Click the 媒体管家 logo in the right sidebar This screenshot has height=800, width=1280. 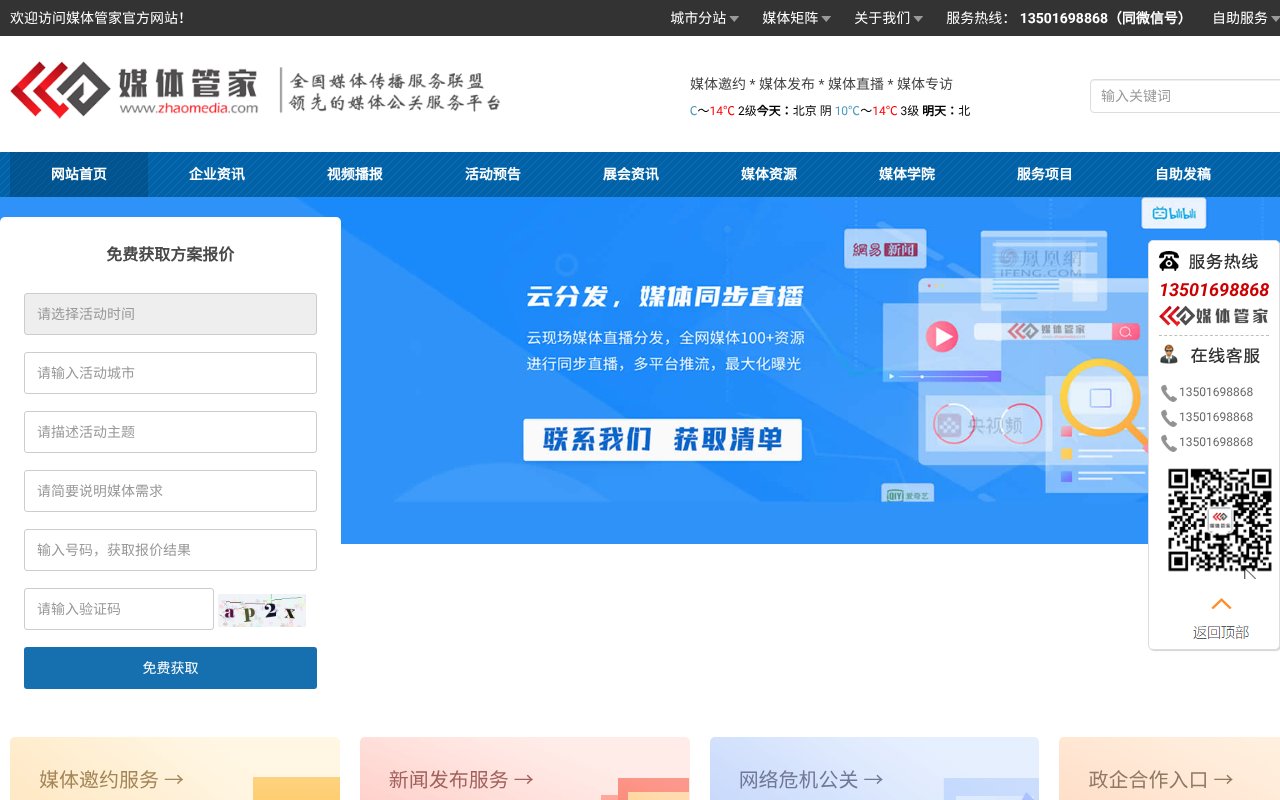pos(1213,316)
